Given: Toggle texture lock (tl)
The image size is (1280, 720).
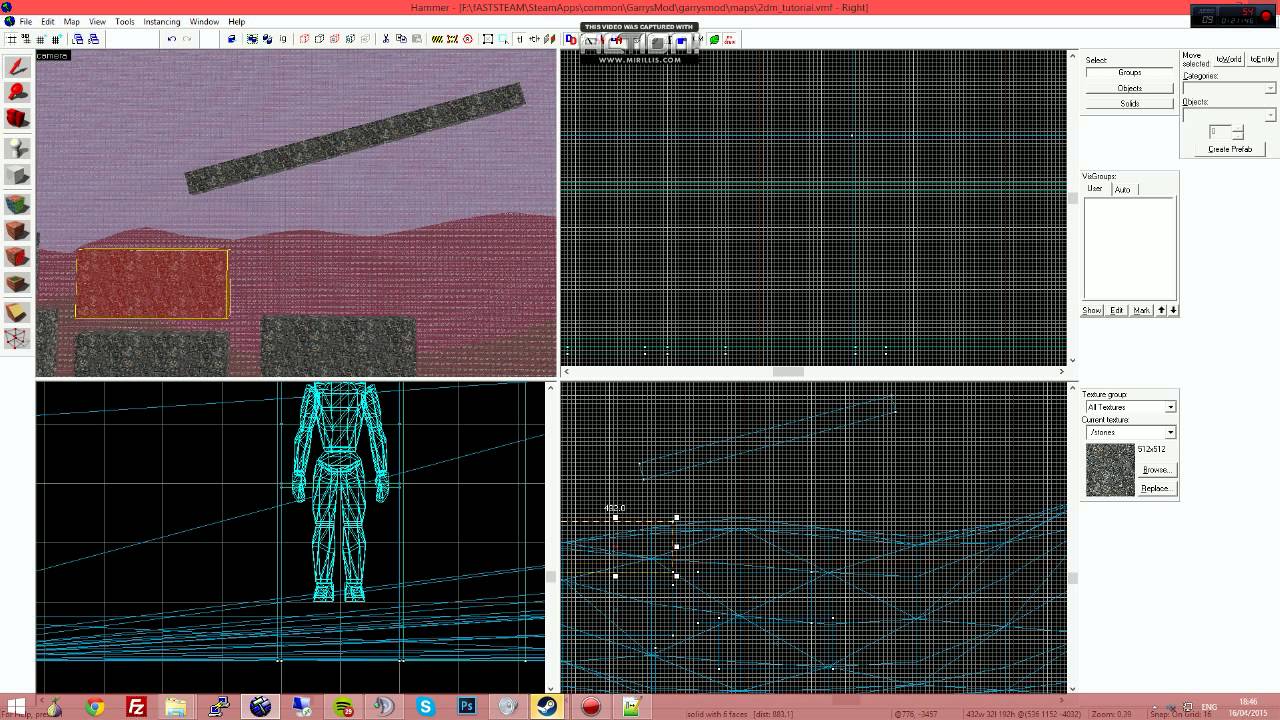Looking at the screenshot, I should pos(519,39).
